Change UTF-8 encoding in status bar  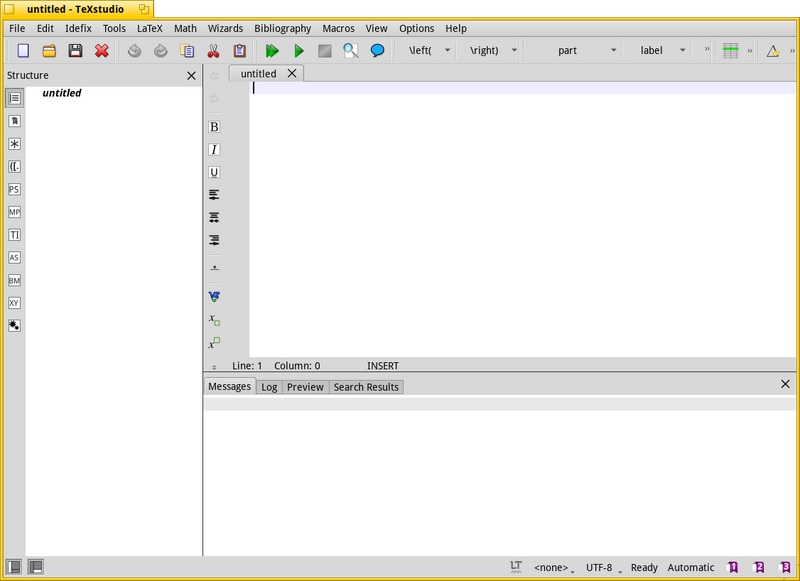[604, 568]
